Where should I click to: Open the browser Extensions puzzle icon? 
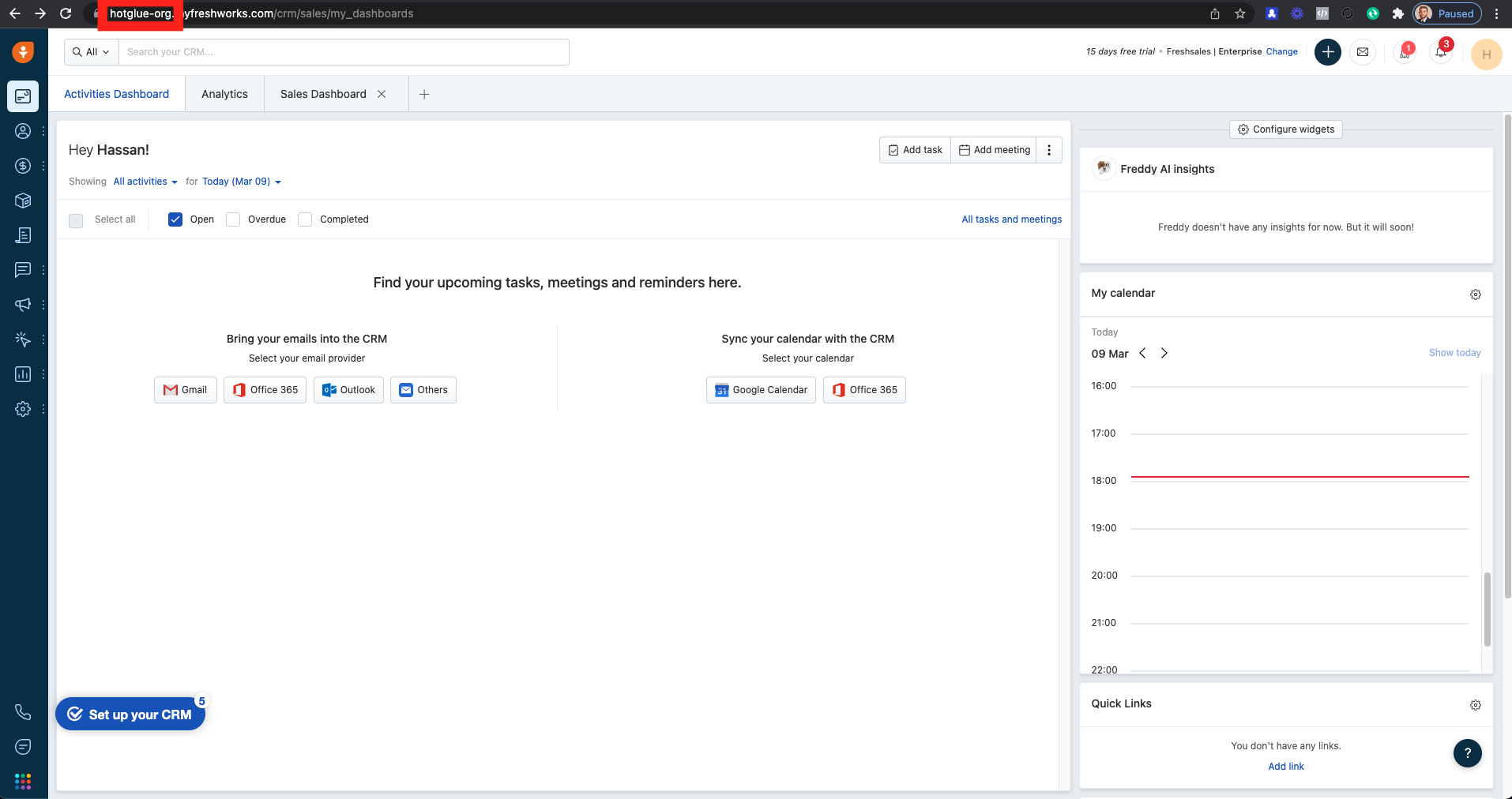(1398, 13)
